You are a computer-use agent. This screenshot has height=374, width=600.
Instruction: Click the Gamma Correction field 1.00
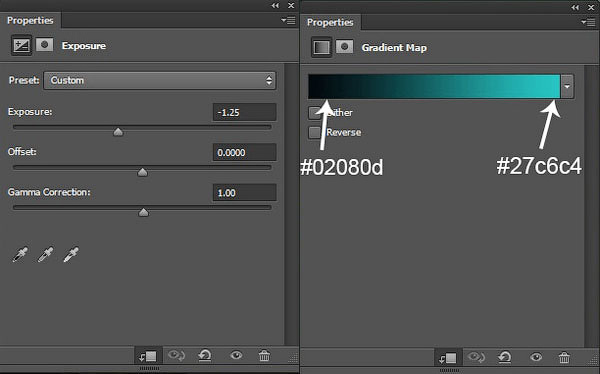point(244,193)
